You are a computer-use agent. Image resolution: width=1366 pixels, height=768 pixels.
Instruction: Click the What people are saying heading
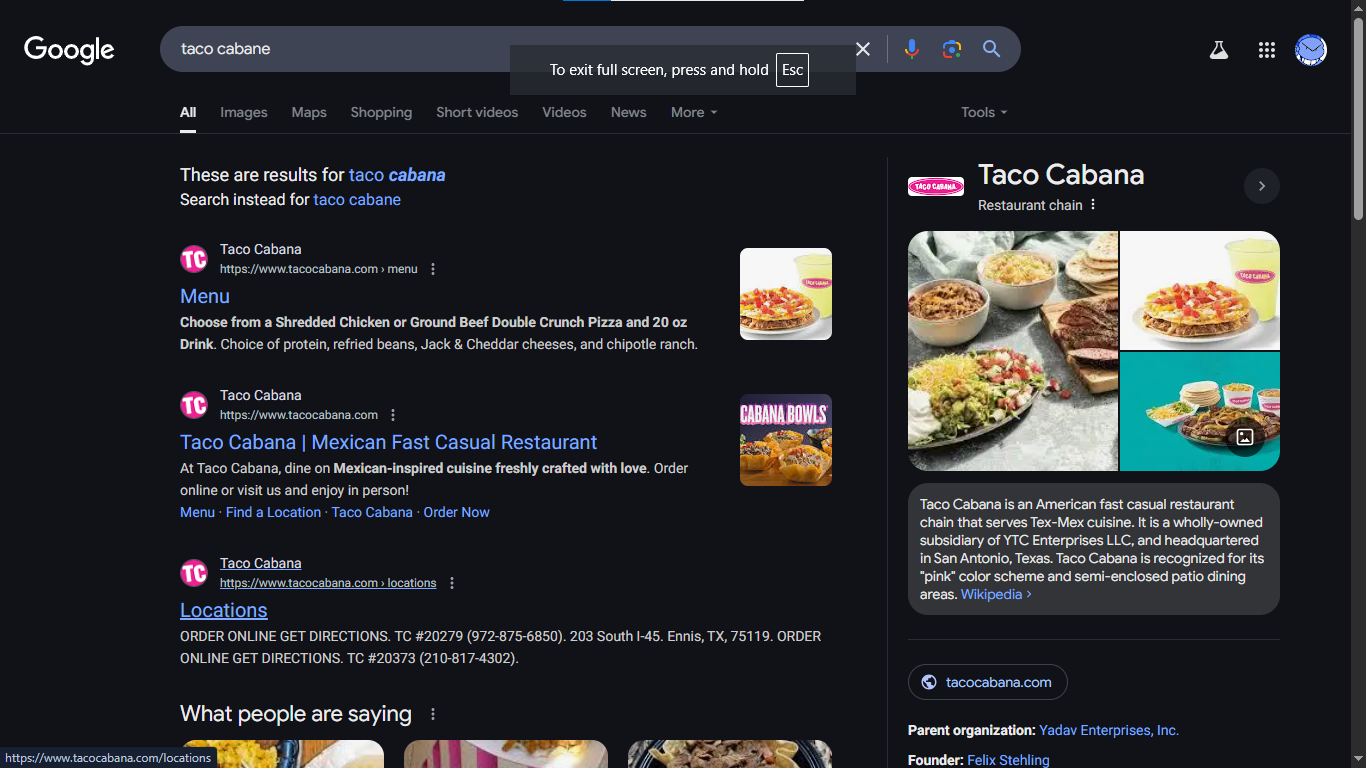point(296,714)
